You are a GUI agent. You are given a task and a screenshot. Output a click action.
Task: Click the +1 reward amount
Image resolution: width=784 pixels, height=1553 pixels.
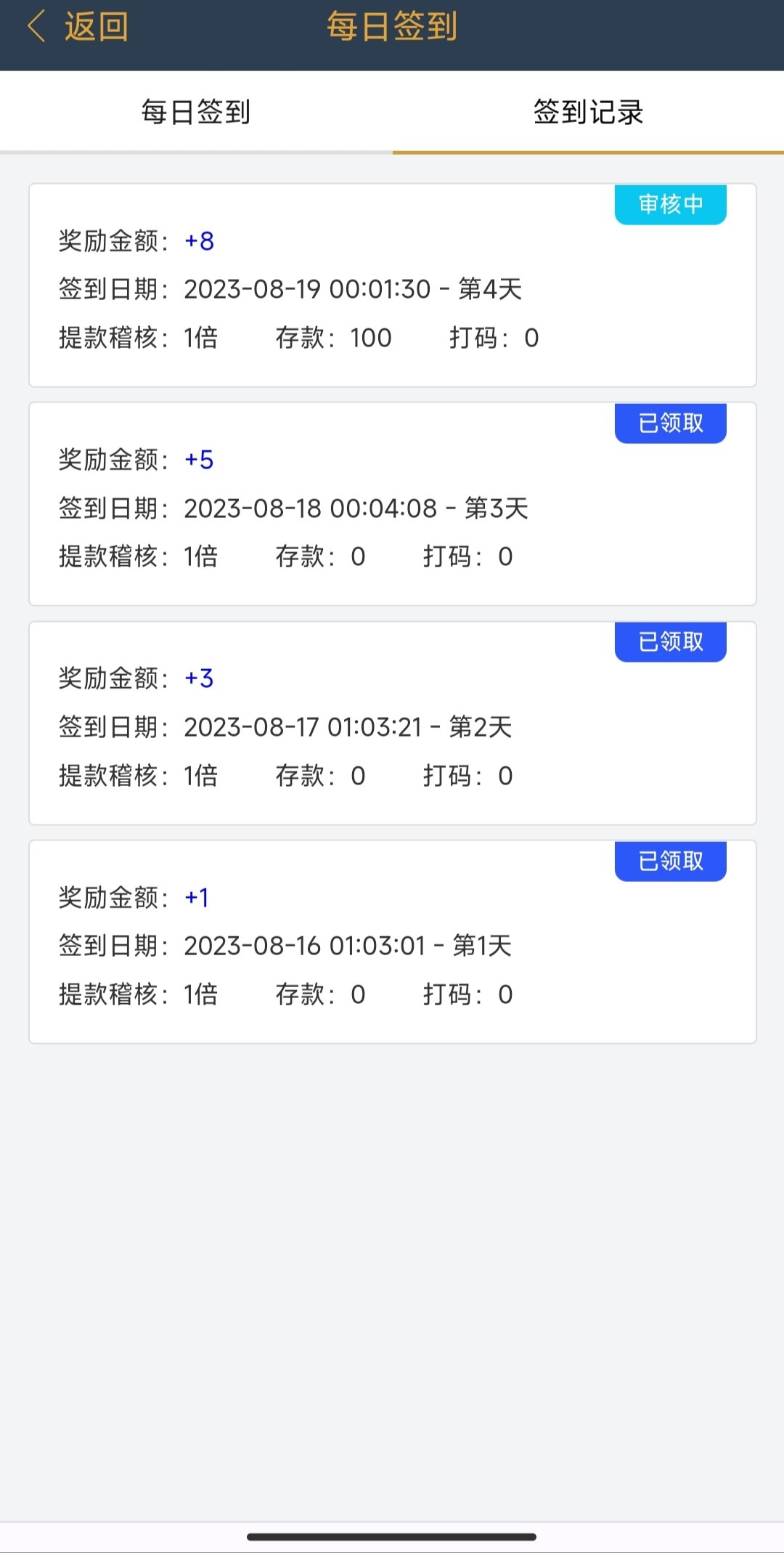tap(197, 898)
